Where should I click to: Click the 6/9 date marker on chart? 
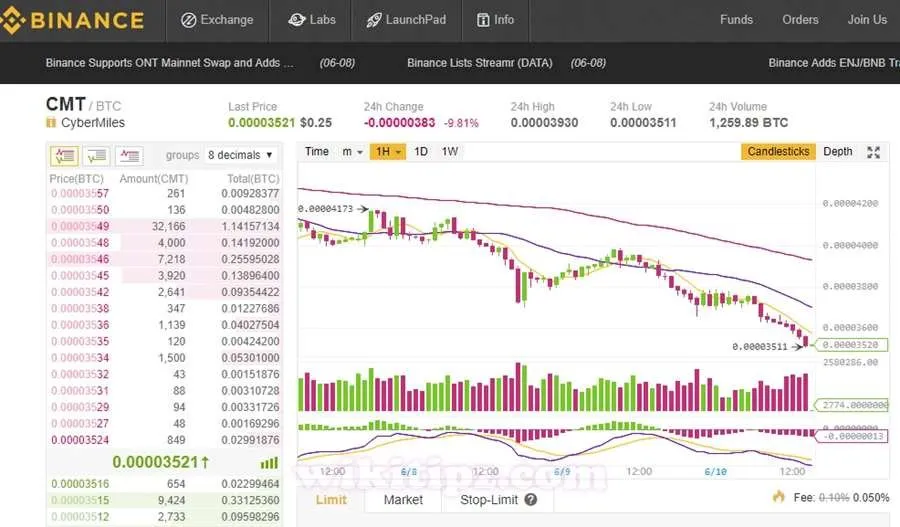click(562, 472)
